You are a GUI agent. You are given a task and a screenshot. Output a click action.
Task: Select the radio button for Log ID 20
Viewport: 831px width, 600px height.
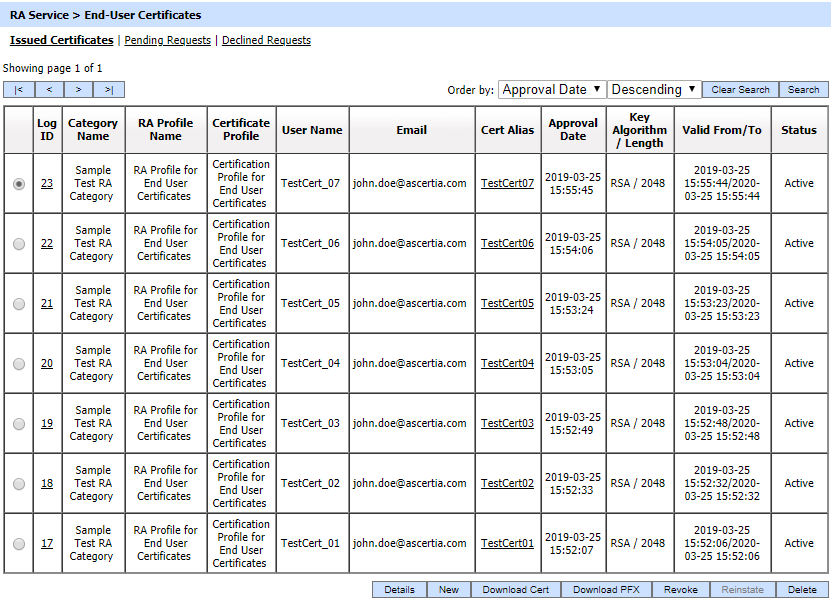(x=19, y=364)
